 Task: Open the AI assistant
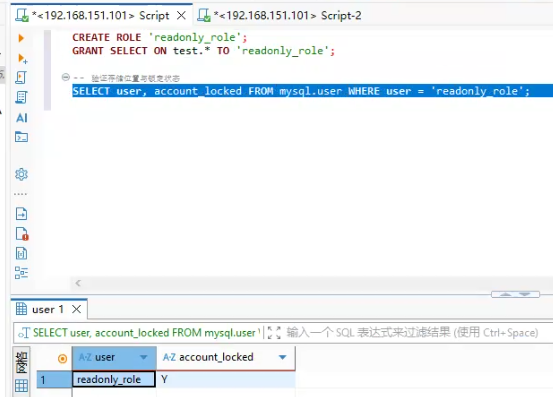click(22, 117)
